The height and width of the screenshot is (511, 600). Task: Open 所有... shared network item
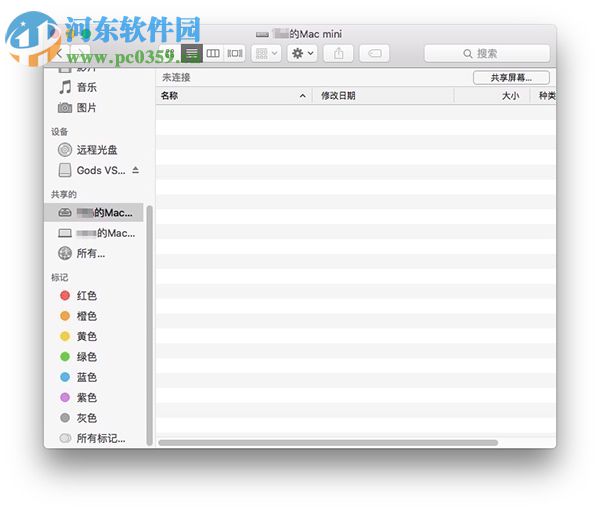point(91,253)
